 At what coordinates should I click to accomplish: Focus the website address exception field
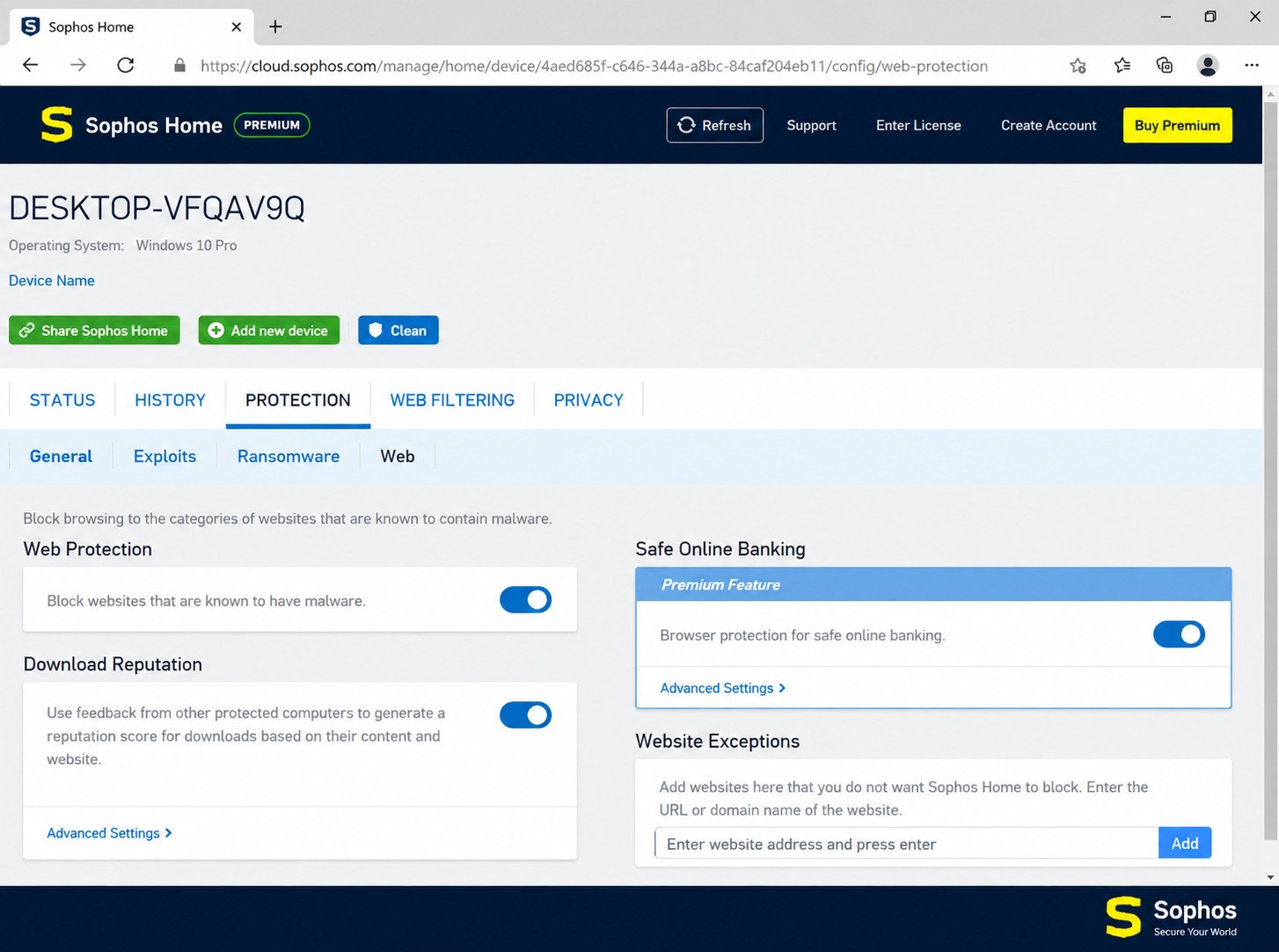[906, 843]
